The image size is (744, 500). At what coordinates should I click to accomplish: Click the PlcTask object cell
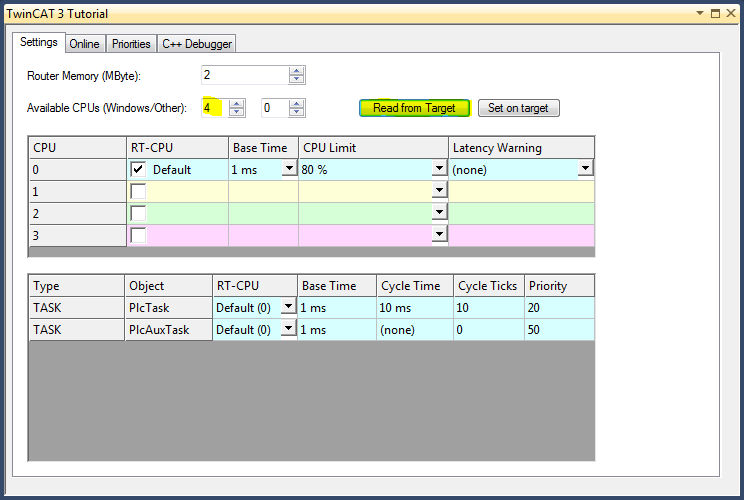[x=168, y=308]
